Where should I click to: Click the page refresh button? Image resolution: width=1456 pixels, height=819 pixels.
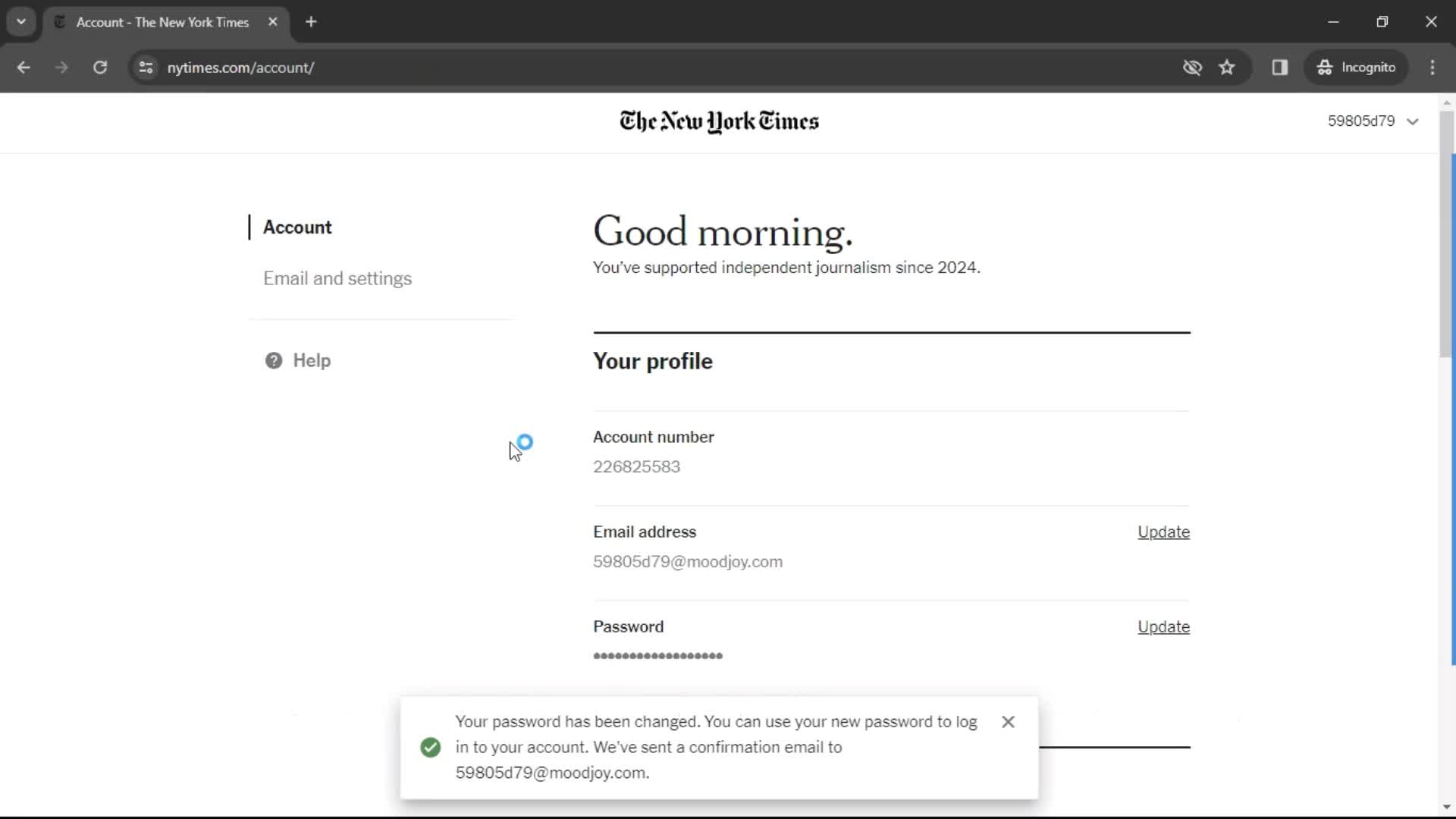(99, 67)
